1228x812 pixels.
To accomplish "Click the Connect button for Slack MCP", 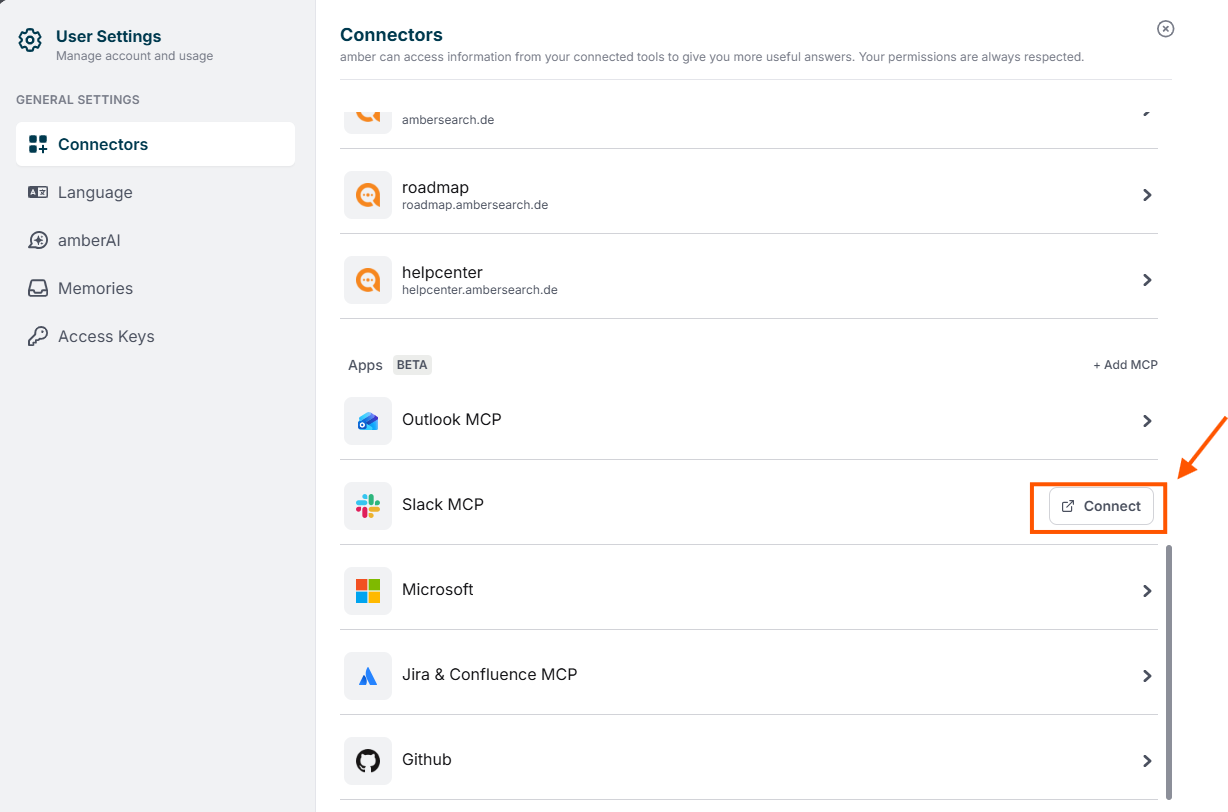I will coord(1101,506).
